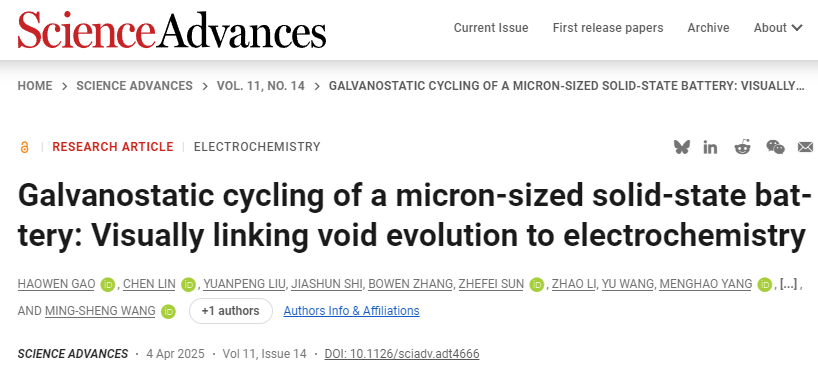The height and width of the screenshot is (366, 818).
Task: Share article via WeChat
Action: (x=775, y=147)
